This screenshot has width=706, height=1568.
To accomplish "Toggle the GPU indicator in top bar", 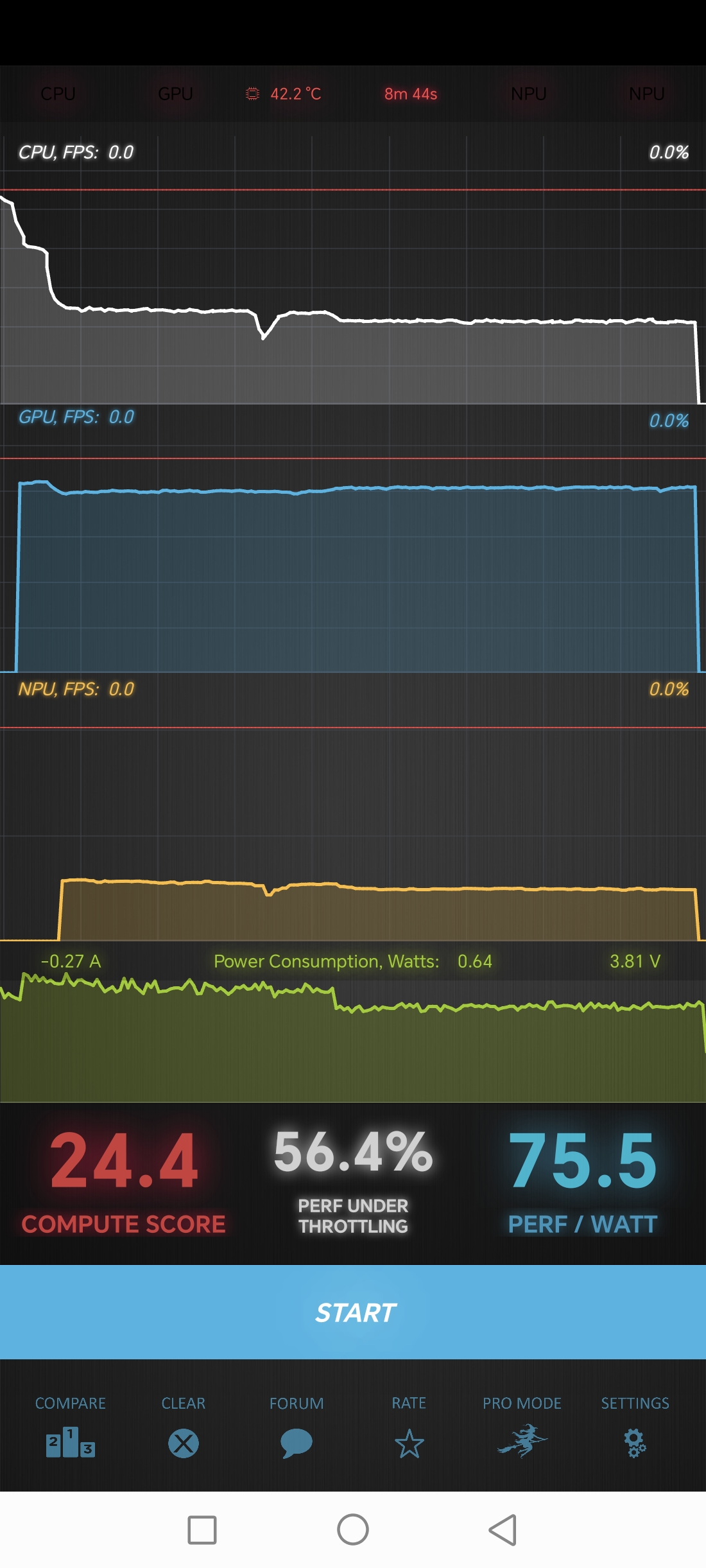I will (175, 94).
